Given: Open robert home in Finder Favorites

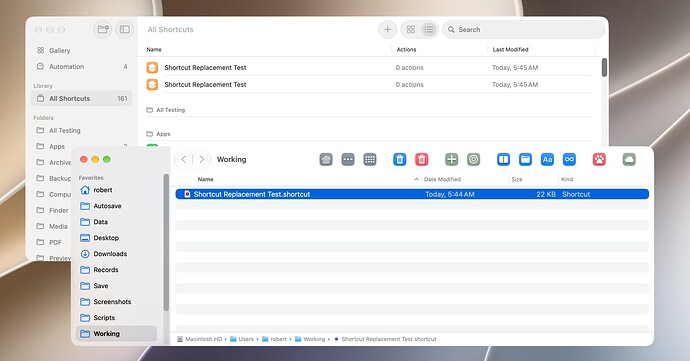Looking at the screenshot, I should pyautogui.click(x=116, y=190).
